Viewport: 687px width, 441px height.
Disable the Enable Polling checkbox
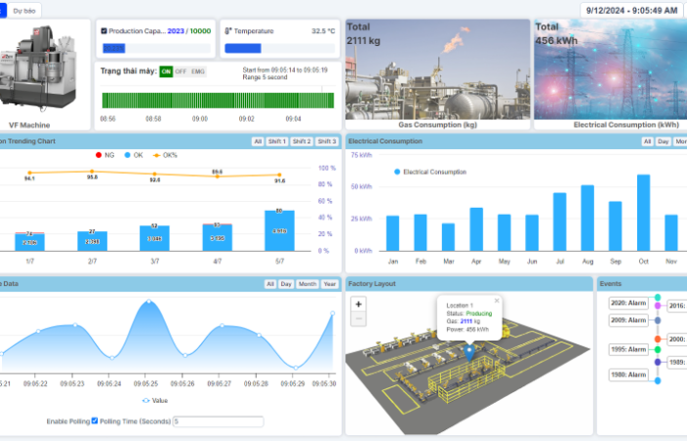point(94,421)
